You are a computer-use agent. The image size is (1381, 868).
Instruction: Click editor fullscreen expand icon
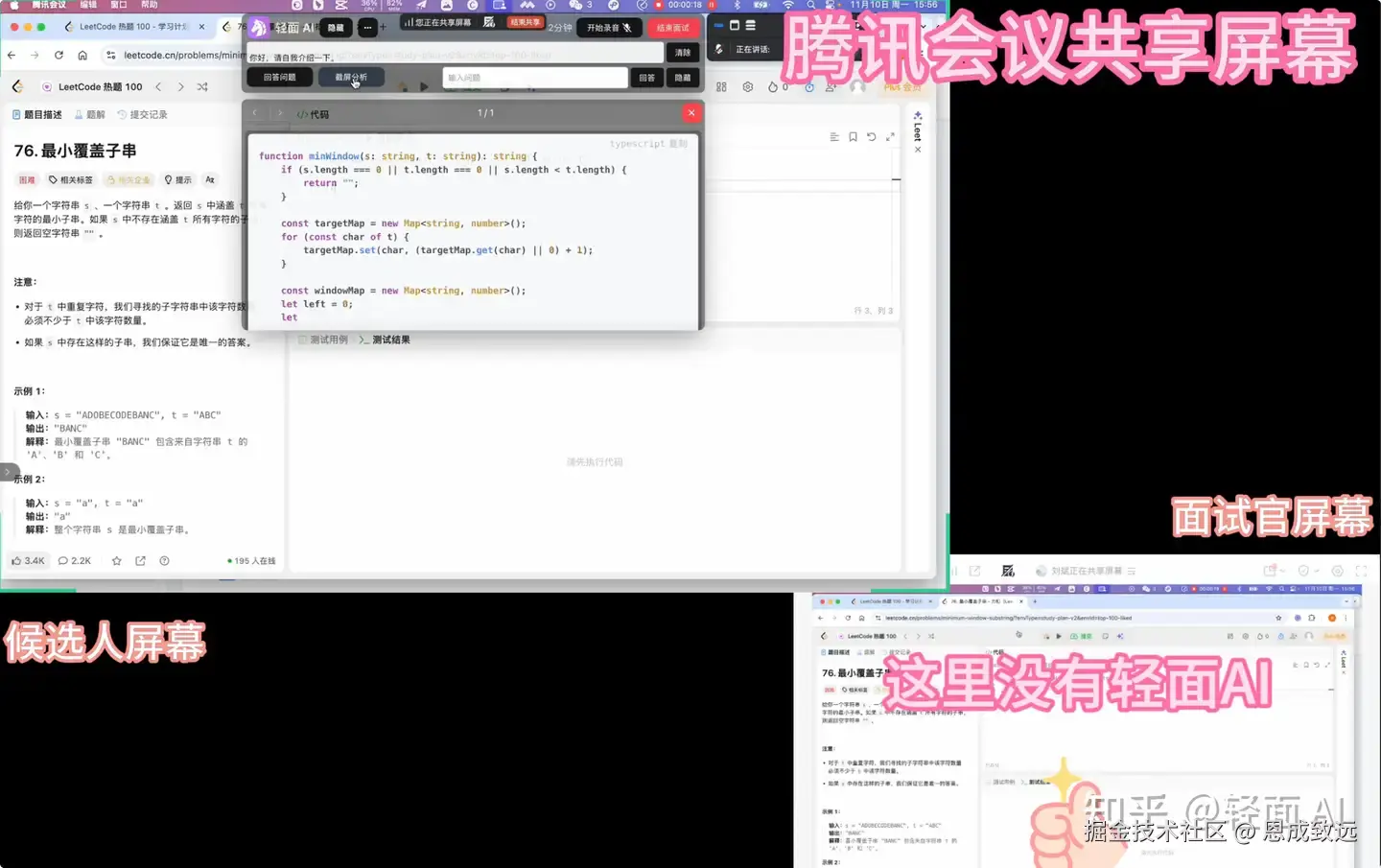point(890,137)
